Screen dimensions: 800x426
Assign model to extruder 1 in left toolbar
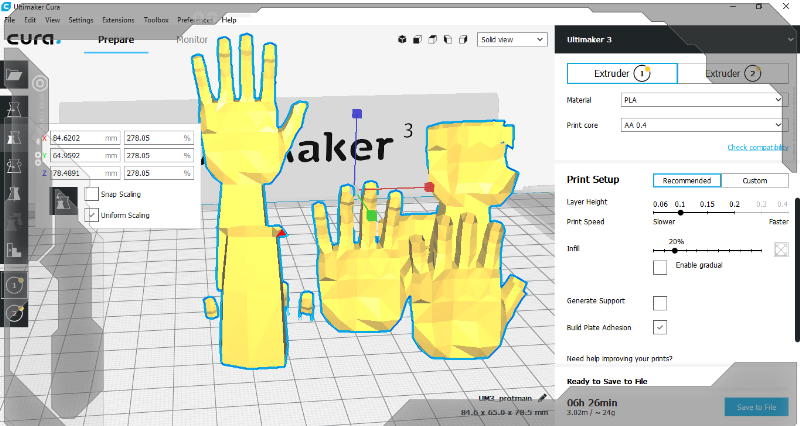14,285
